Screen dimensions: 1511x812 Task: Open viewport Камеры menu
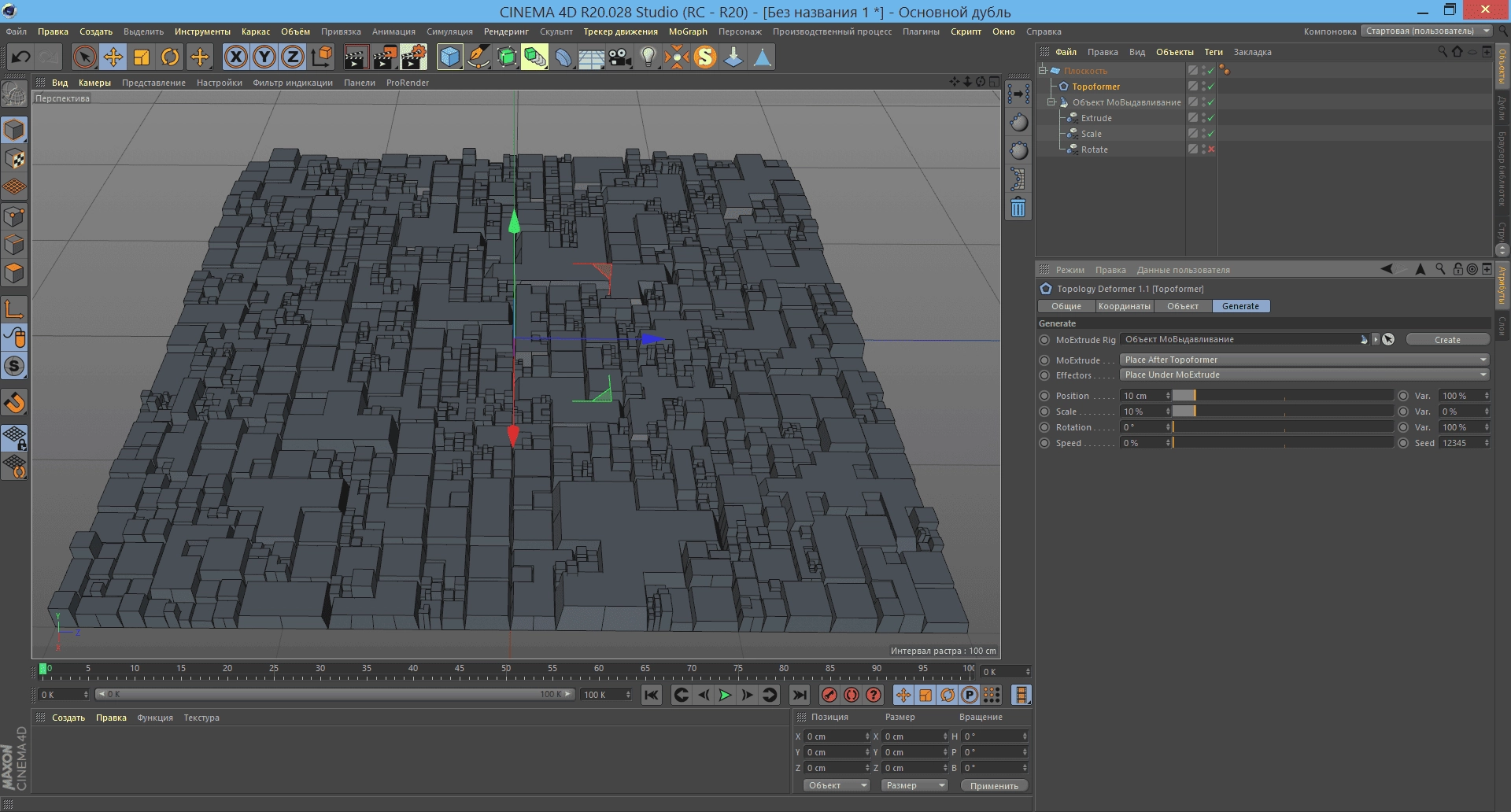pos(94,83)
